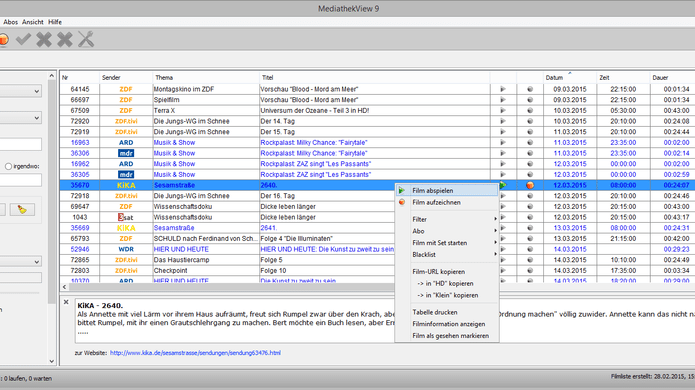
Task: Close the film description panel
Action: (66, 302)
